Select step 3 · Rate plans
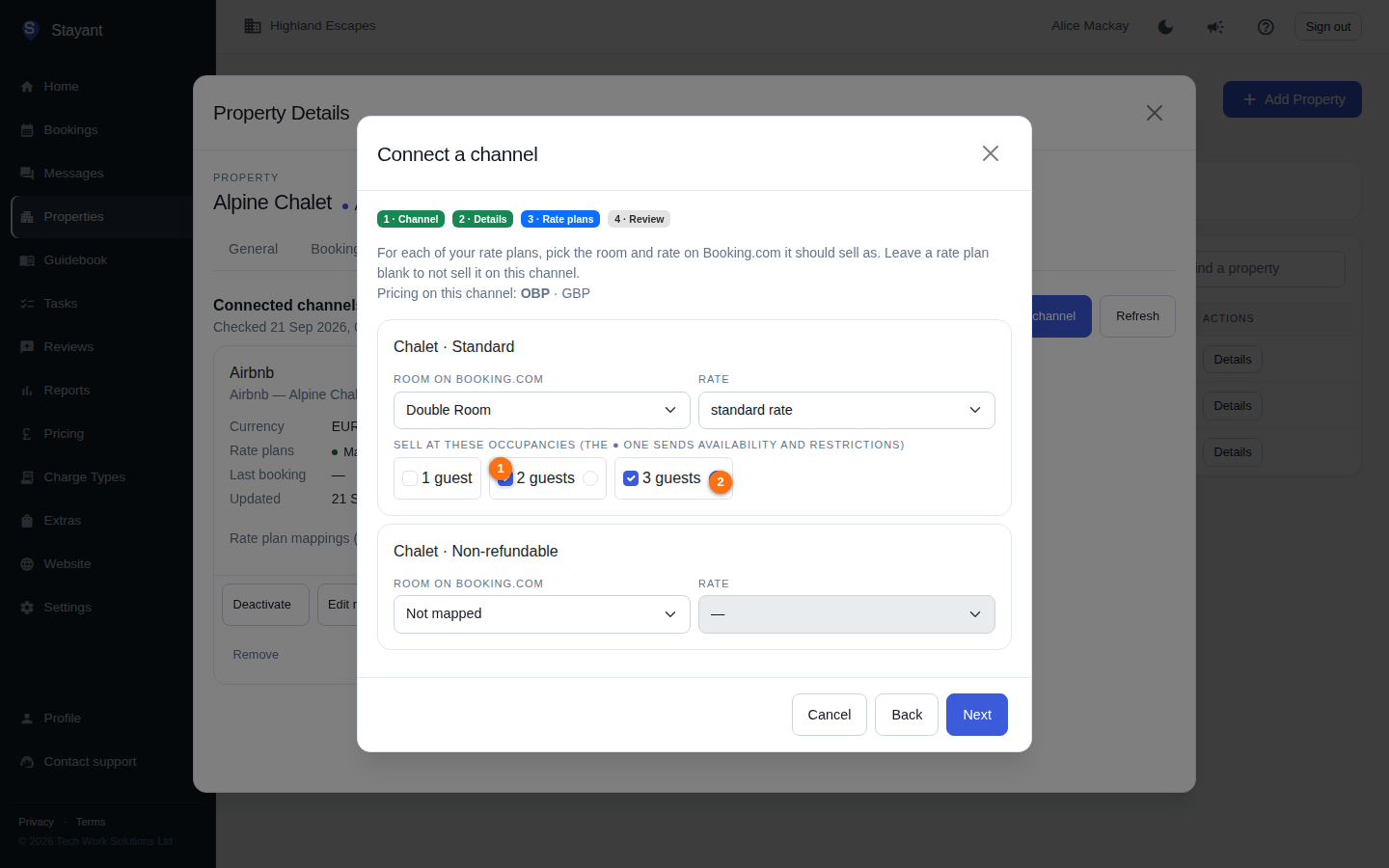 pyautogui.click(x=560, y=219)
